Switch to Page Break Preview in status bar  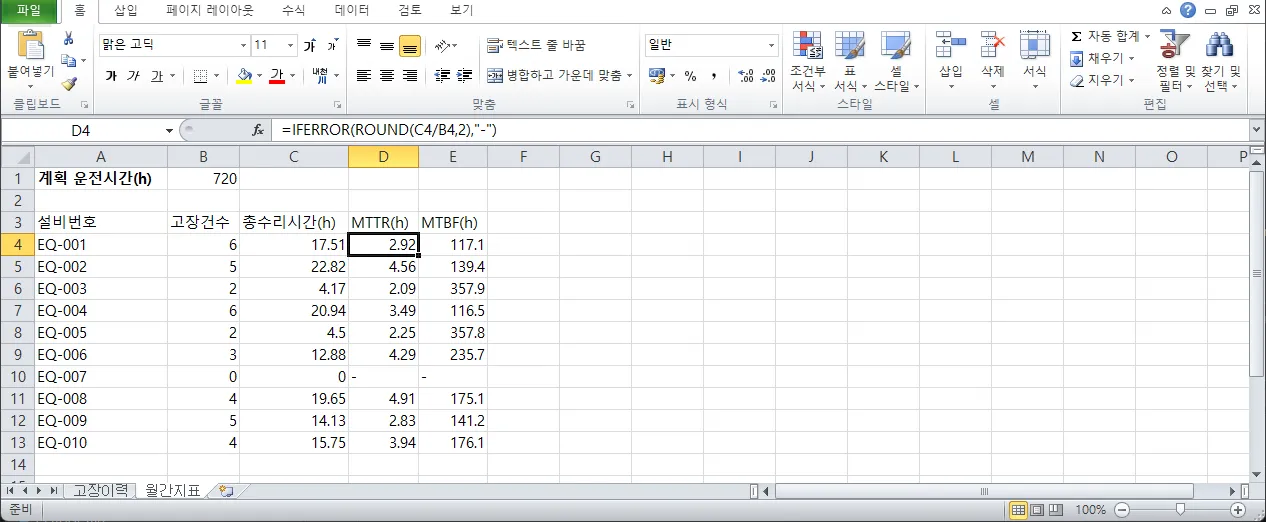pos(1057,510)
